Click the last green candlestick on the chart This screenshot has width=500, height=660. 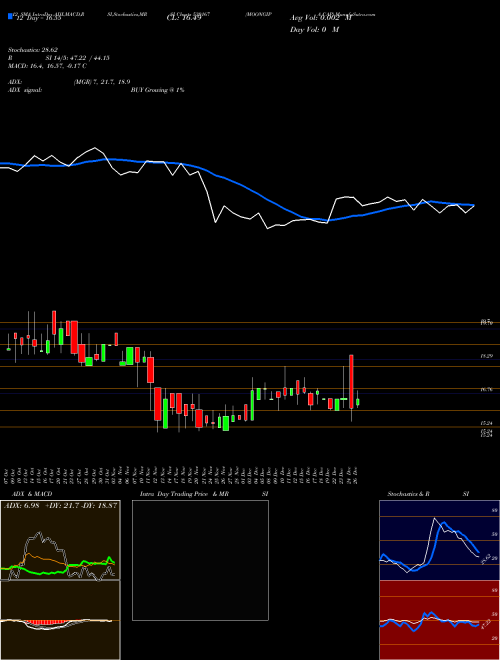358,402
